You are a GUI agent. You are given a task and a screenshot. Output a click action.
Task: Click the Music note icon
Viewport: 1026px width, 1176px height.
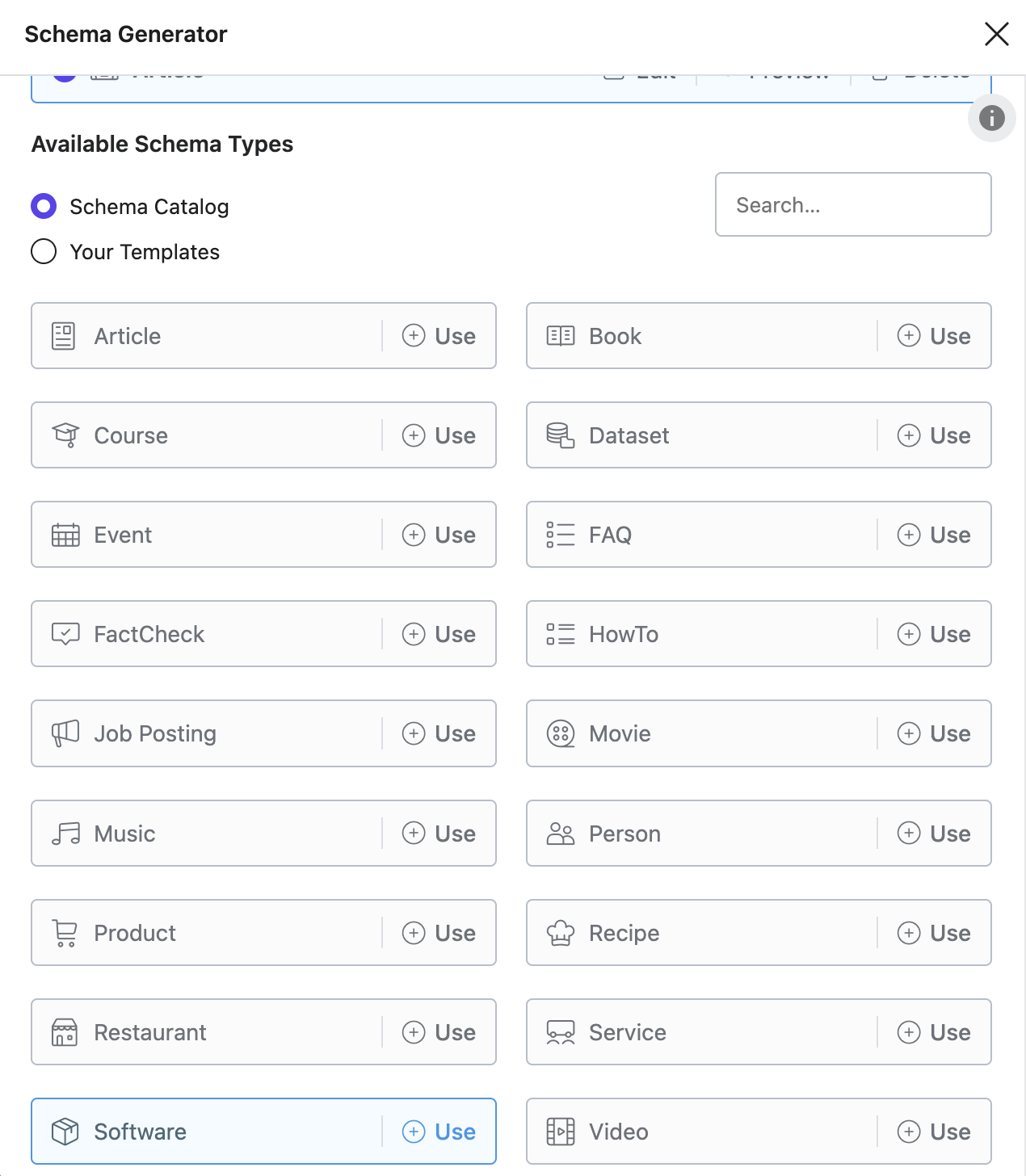click(x=65, y=834)
